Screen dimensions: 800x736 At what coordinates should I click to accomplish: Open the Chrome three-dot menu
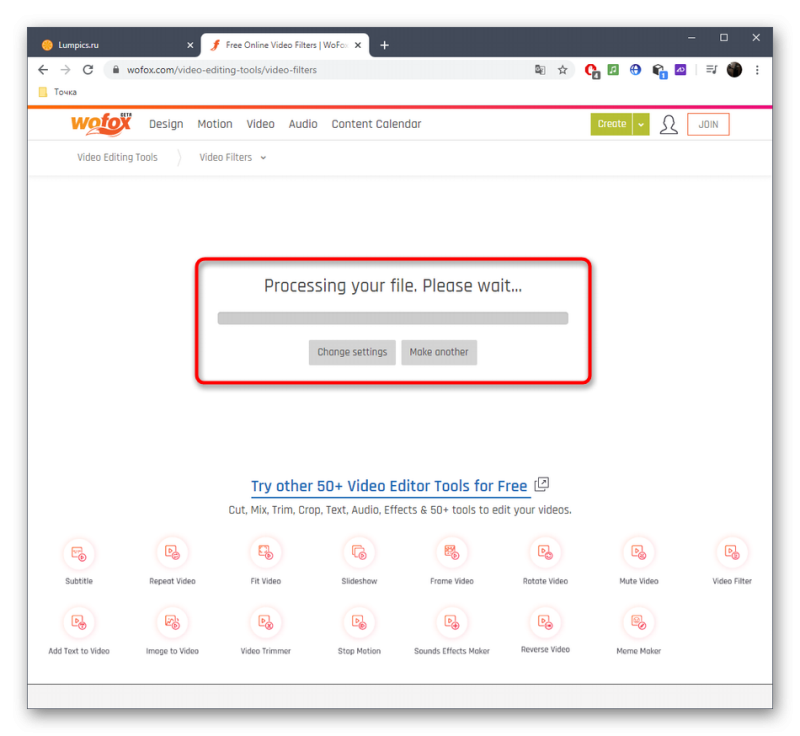point(757,70)
